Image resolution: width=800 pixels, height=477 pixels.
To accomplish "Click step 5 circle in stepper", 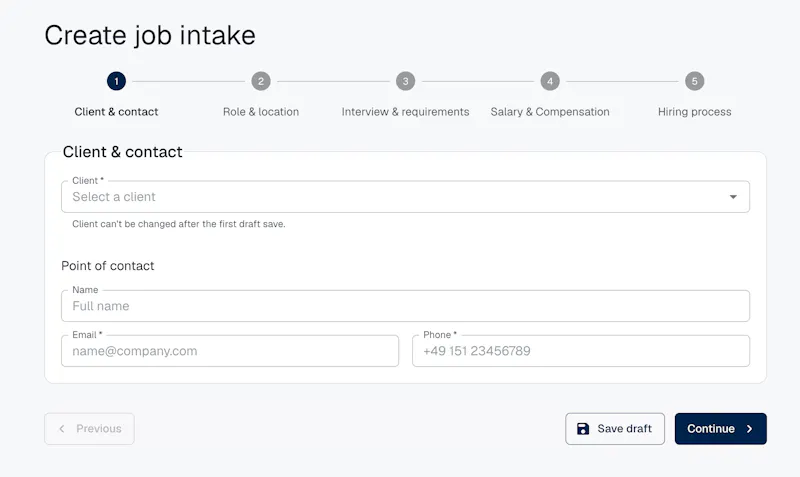I will [694, 81].
